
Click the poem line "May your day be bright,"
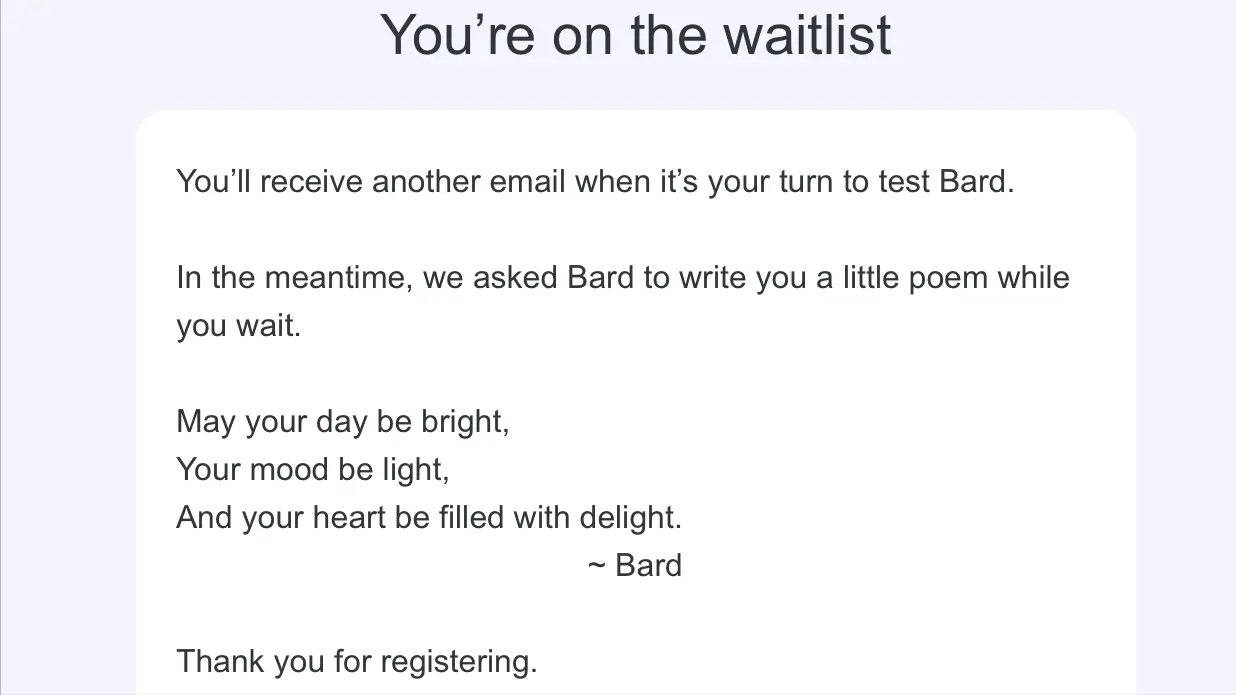[343, 421]
